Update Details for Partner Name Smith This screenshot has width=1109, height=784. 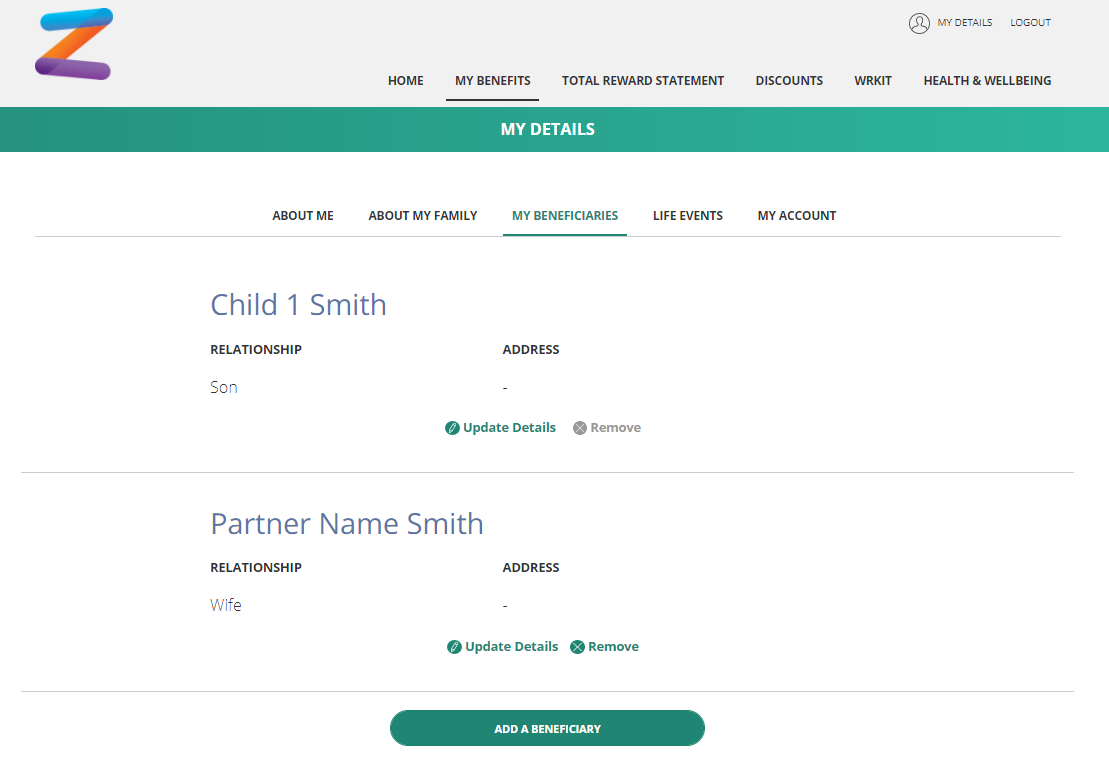tap(503, 647)
